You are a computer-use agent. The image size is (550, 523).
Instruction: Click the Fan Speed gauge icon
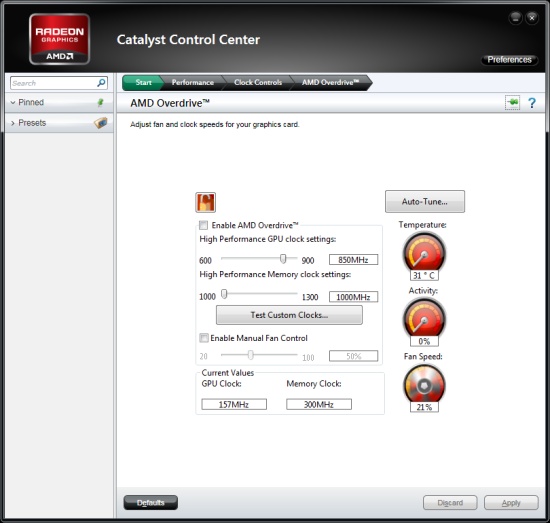click(x=424, y=384)
